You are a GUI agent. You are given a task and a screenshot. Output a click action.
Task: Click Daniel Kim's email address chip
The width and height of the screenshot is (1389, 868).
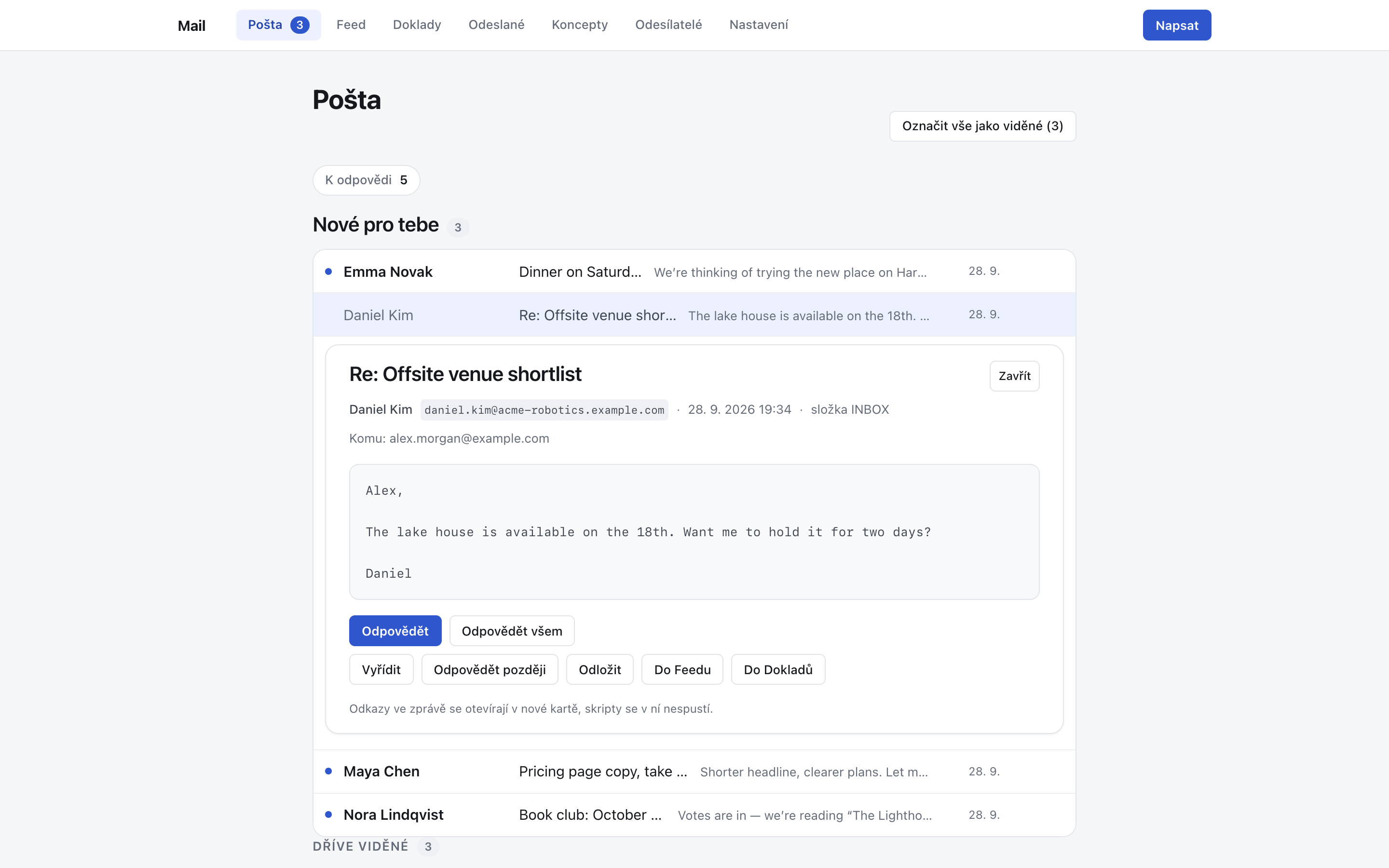(544, 410)
